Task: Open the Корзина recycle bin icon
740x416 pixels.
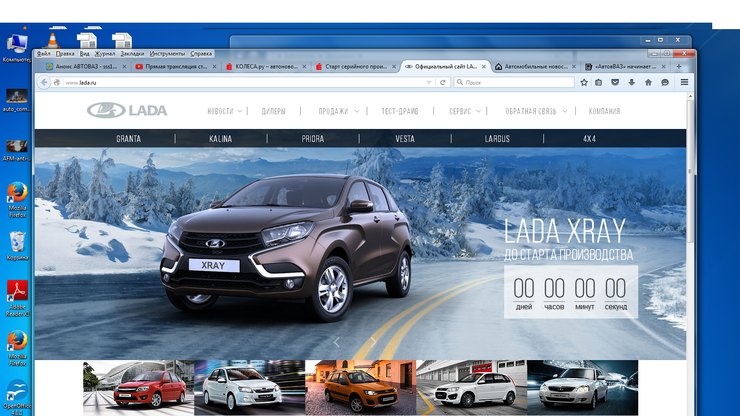Action: [x=17, y=246]
